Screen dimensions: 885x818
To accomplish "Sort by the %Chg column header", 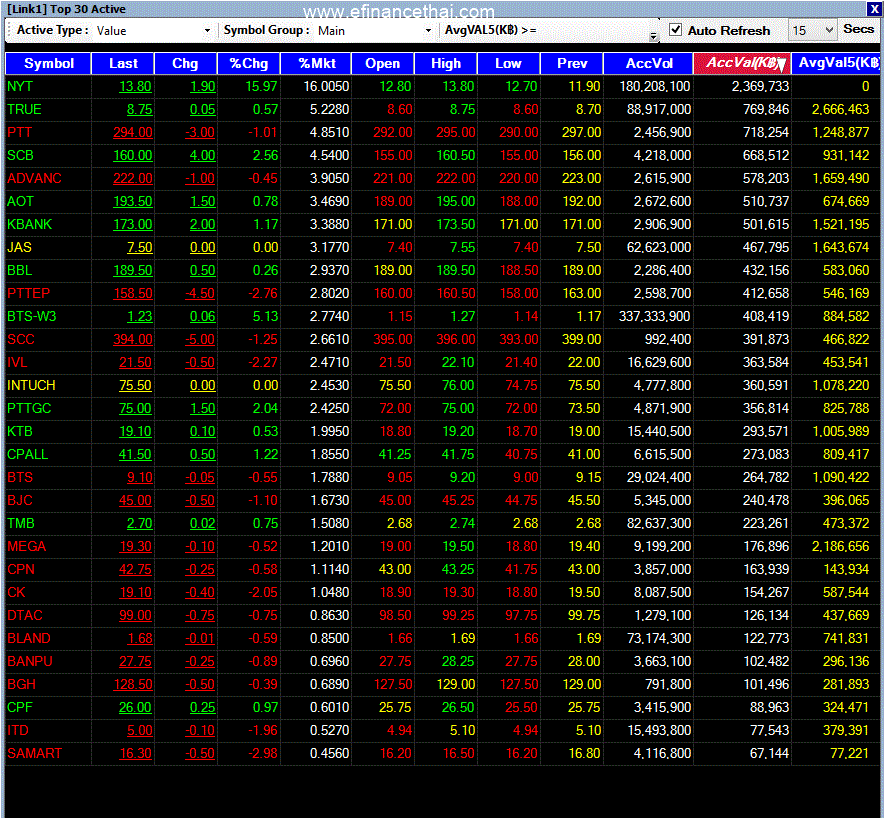I will coord(248,63).
